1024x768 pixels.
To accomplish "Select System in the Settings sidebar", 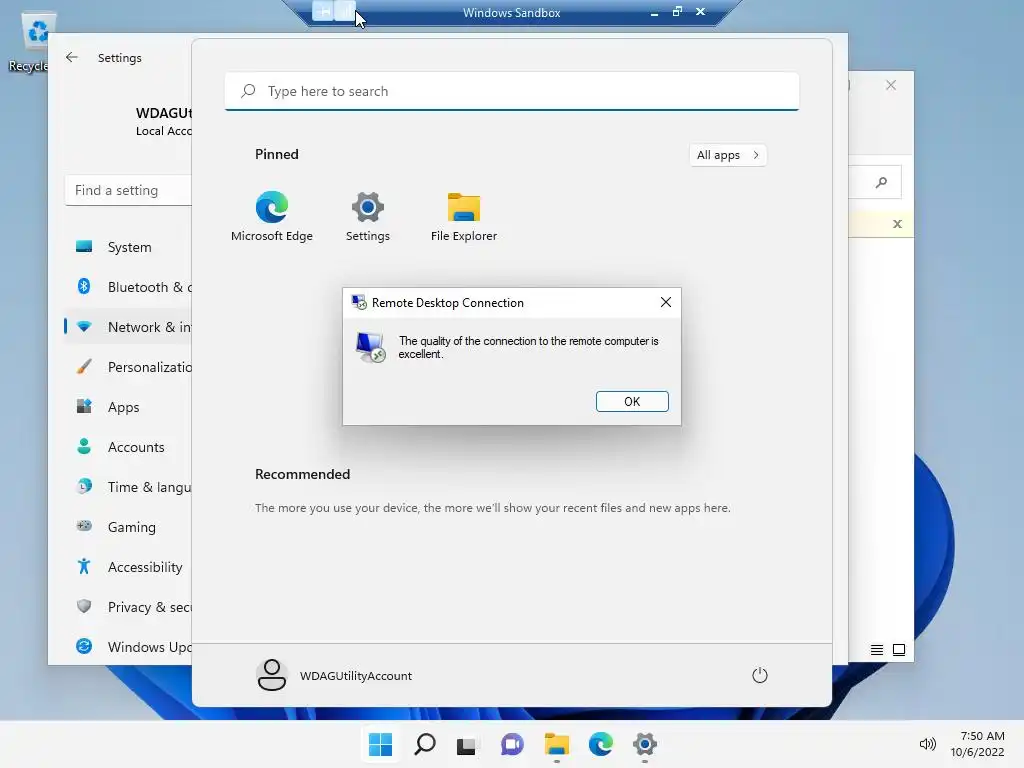I will pyautogui.click(x=129, y=247).
